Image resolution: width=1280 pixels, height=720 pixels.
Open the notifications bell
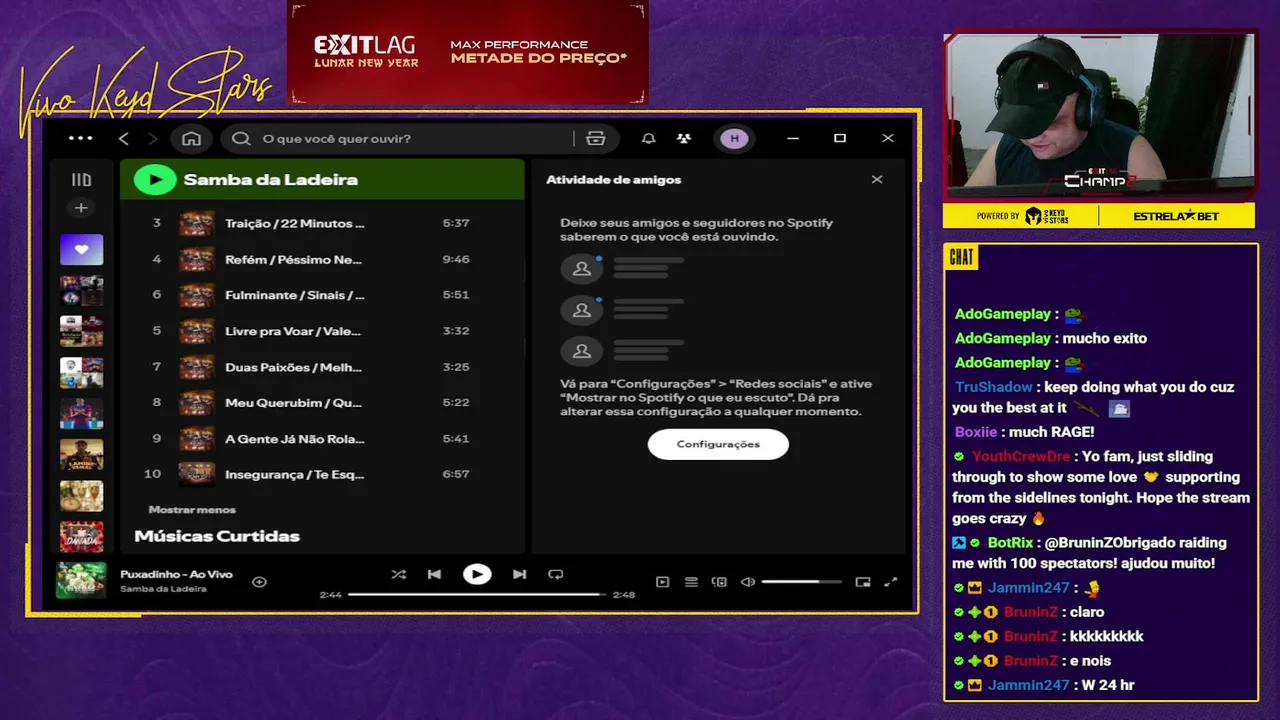click(x=649, y=138)
